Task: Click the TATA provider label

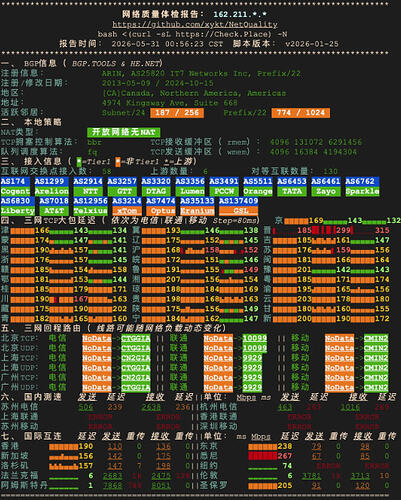Action: pos(292,191)
